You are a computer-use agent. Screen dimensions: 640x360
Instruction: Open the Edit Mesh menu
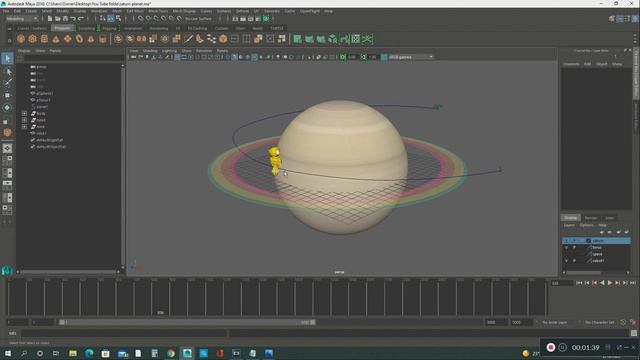click(135, 11)
